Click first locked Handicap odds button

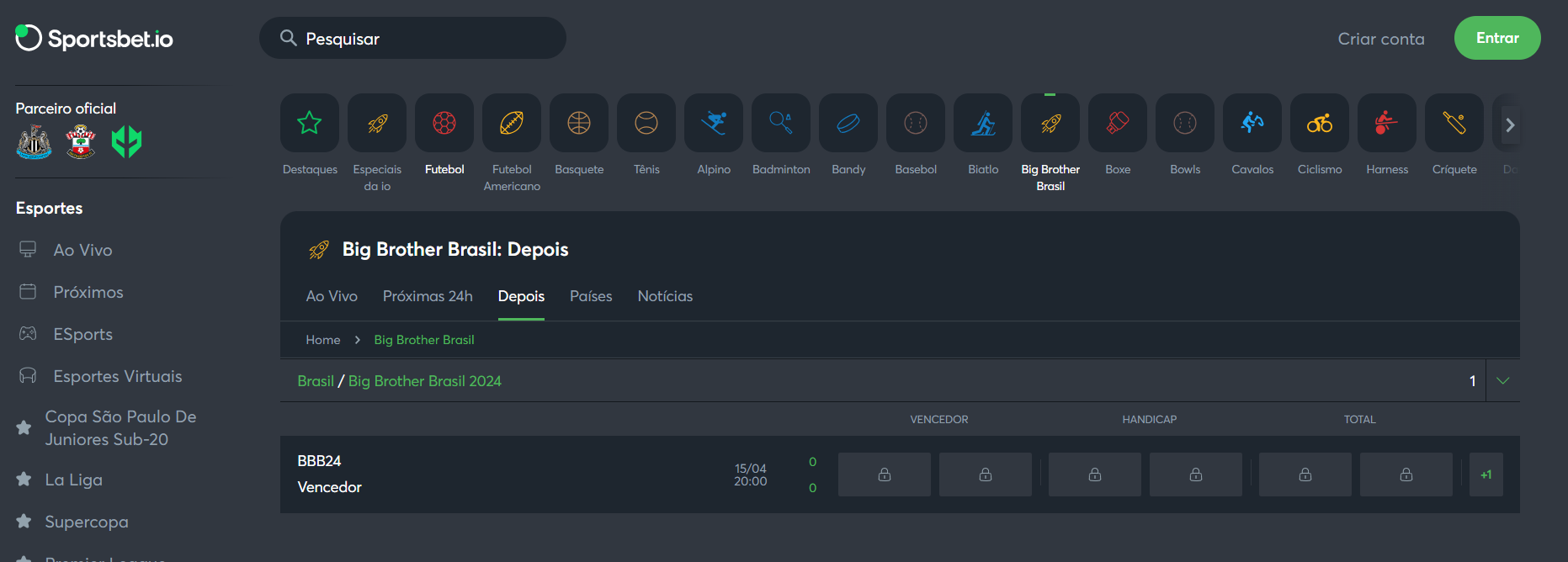pyautogui.click(x=1095, y=475)
